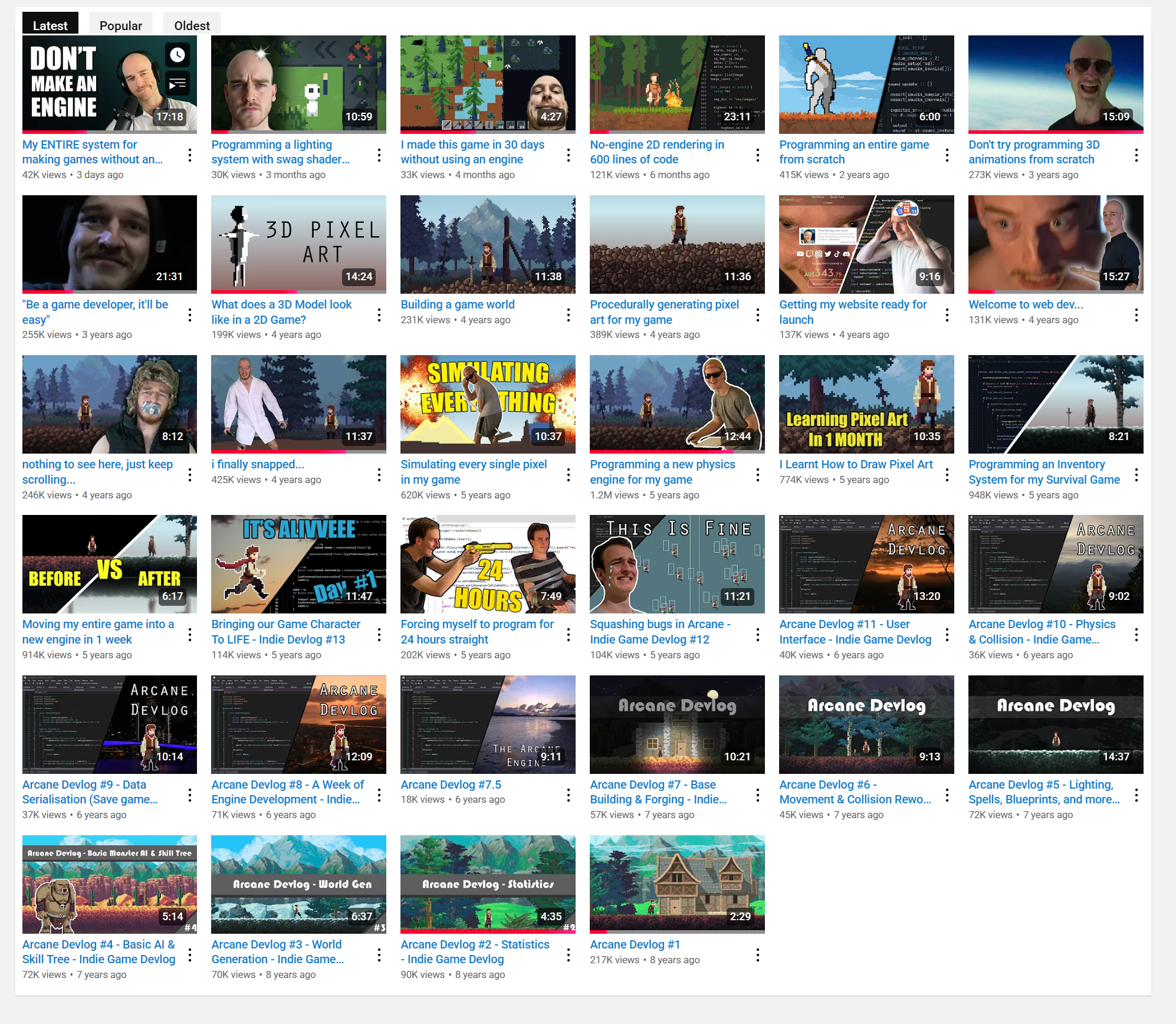Open 'Squashing bugs in Arcane' title link
The image size is (1176, 1024).
click(x=661, y=632)
